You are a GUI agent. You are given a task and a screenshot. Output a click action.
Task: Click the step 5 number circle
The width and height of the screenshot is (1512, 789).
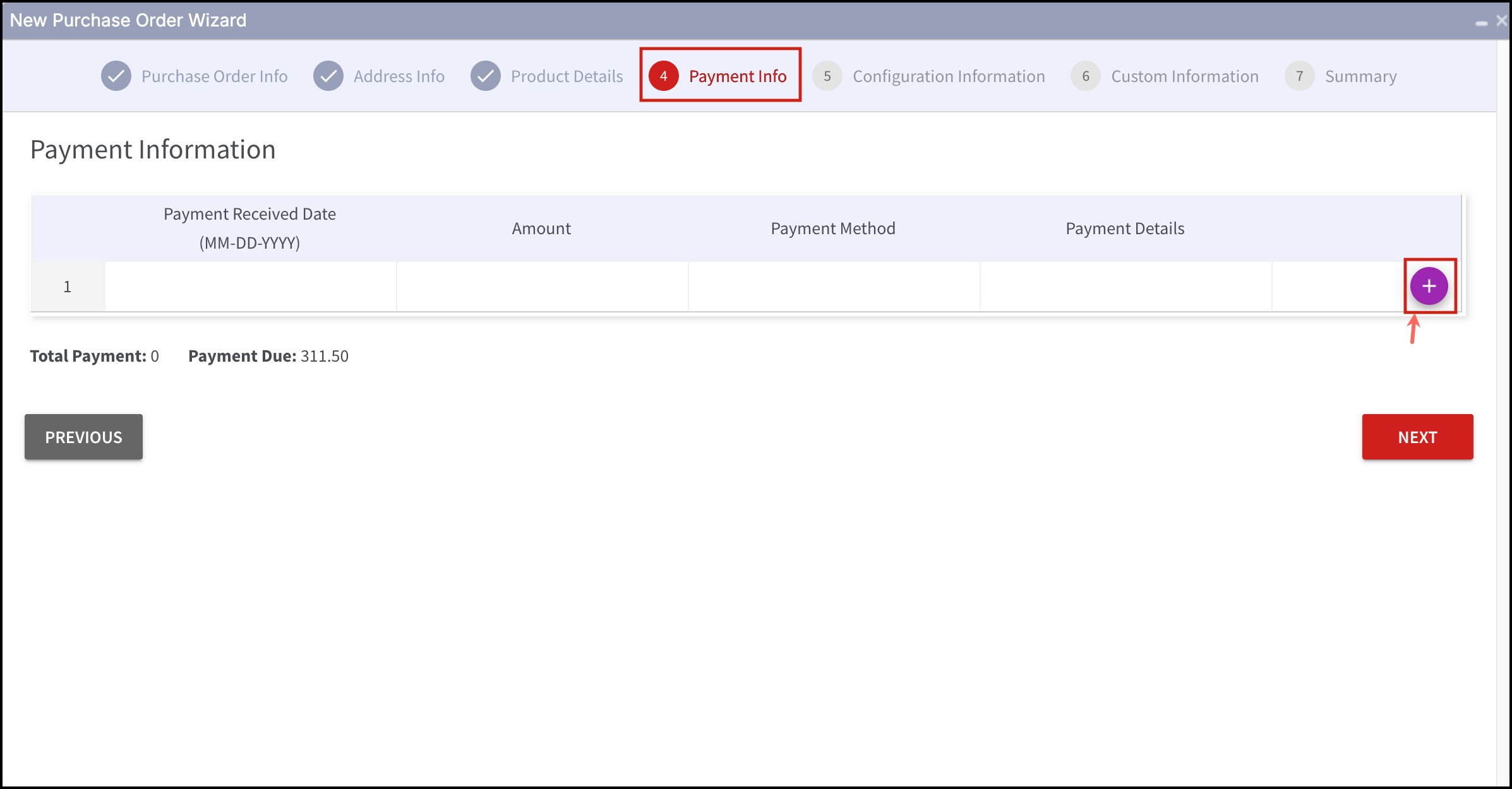tap(827, 76)
